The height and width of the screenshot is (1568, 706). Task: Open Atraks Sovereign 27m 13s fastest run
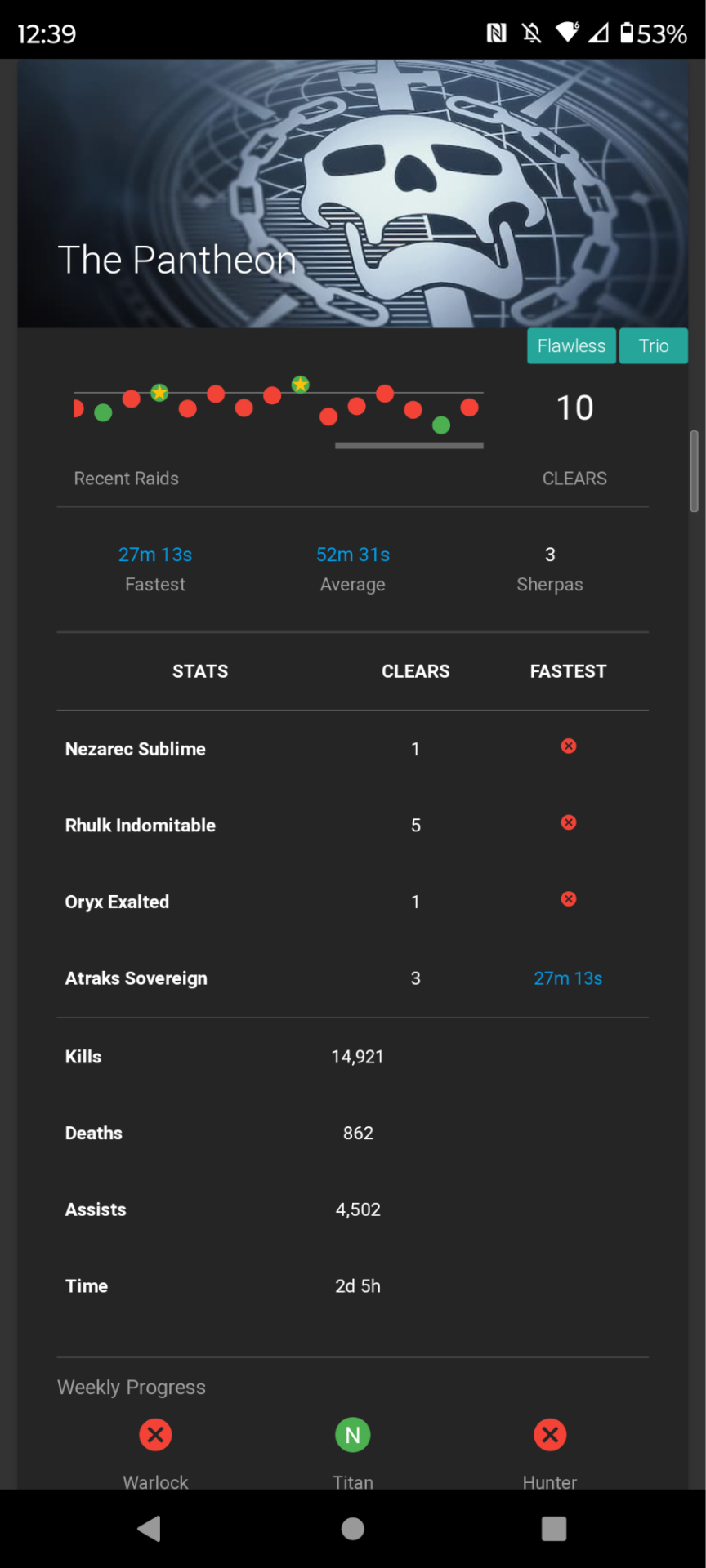[568, 978]
